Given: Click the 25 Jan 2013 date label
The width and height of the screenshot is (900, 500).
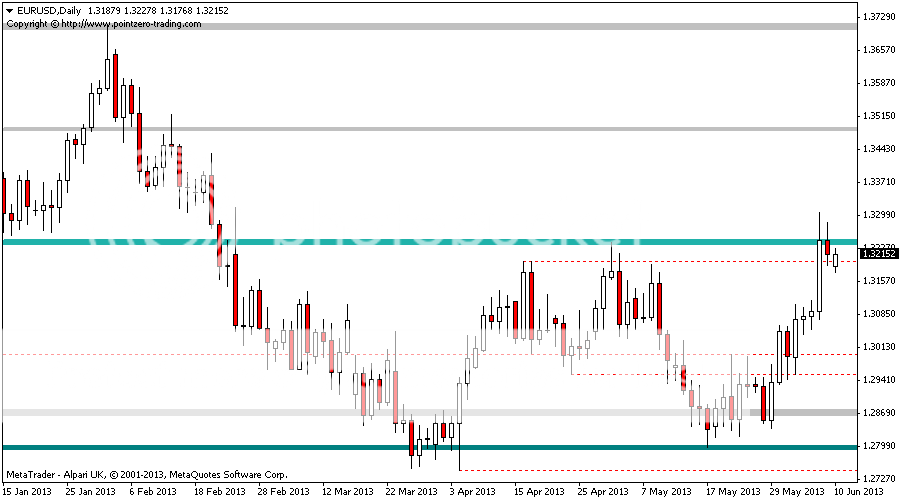Looking at the screenshot, I should (90, 491).
